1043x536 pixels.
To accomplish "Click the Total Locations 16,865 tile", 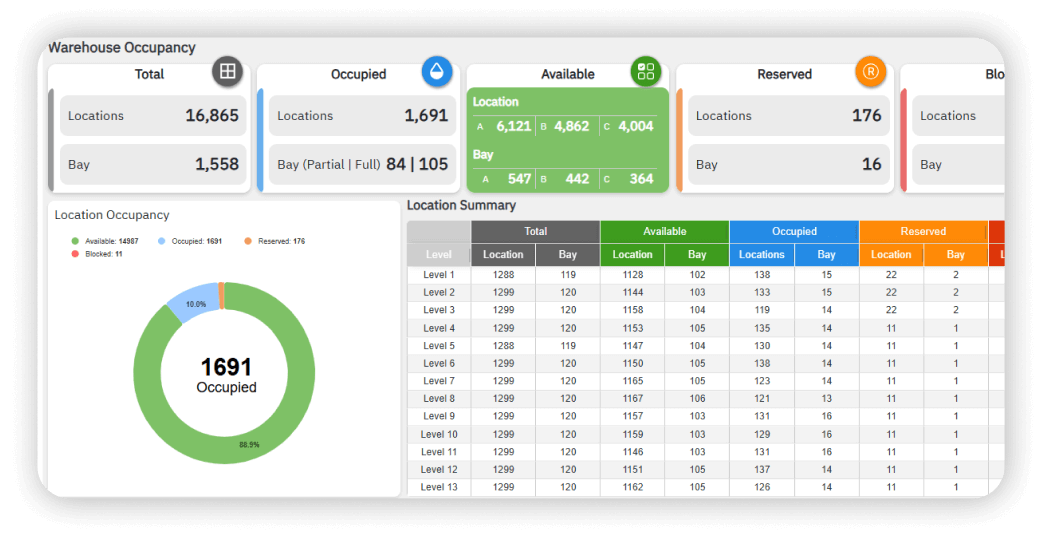I will 153,116.
